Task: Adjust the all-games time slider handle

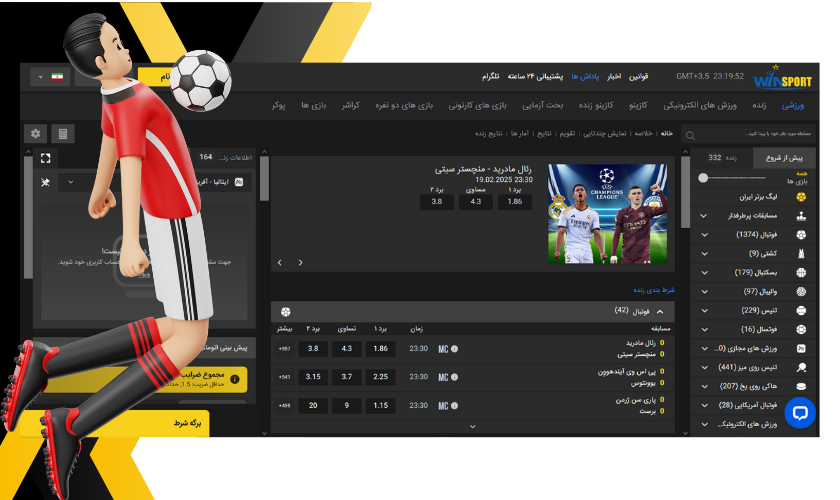Action: pyautogui.click(x=703, y=178)
